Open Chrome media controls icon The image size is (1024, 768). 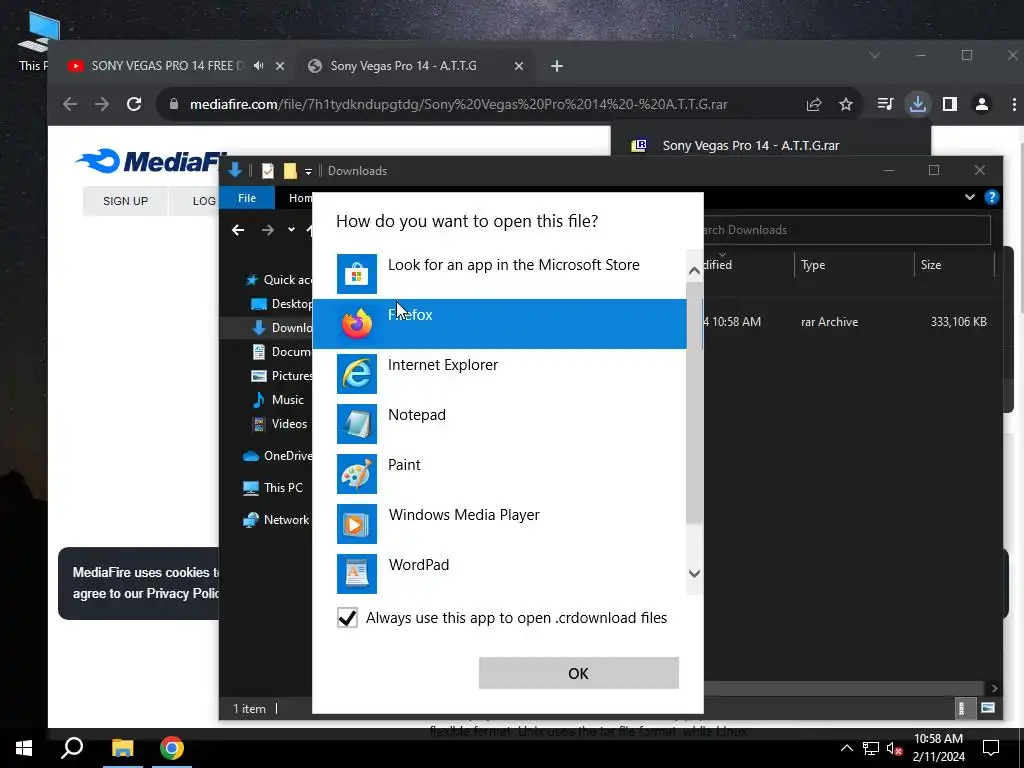(x=886, y=104)
